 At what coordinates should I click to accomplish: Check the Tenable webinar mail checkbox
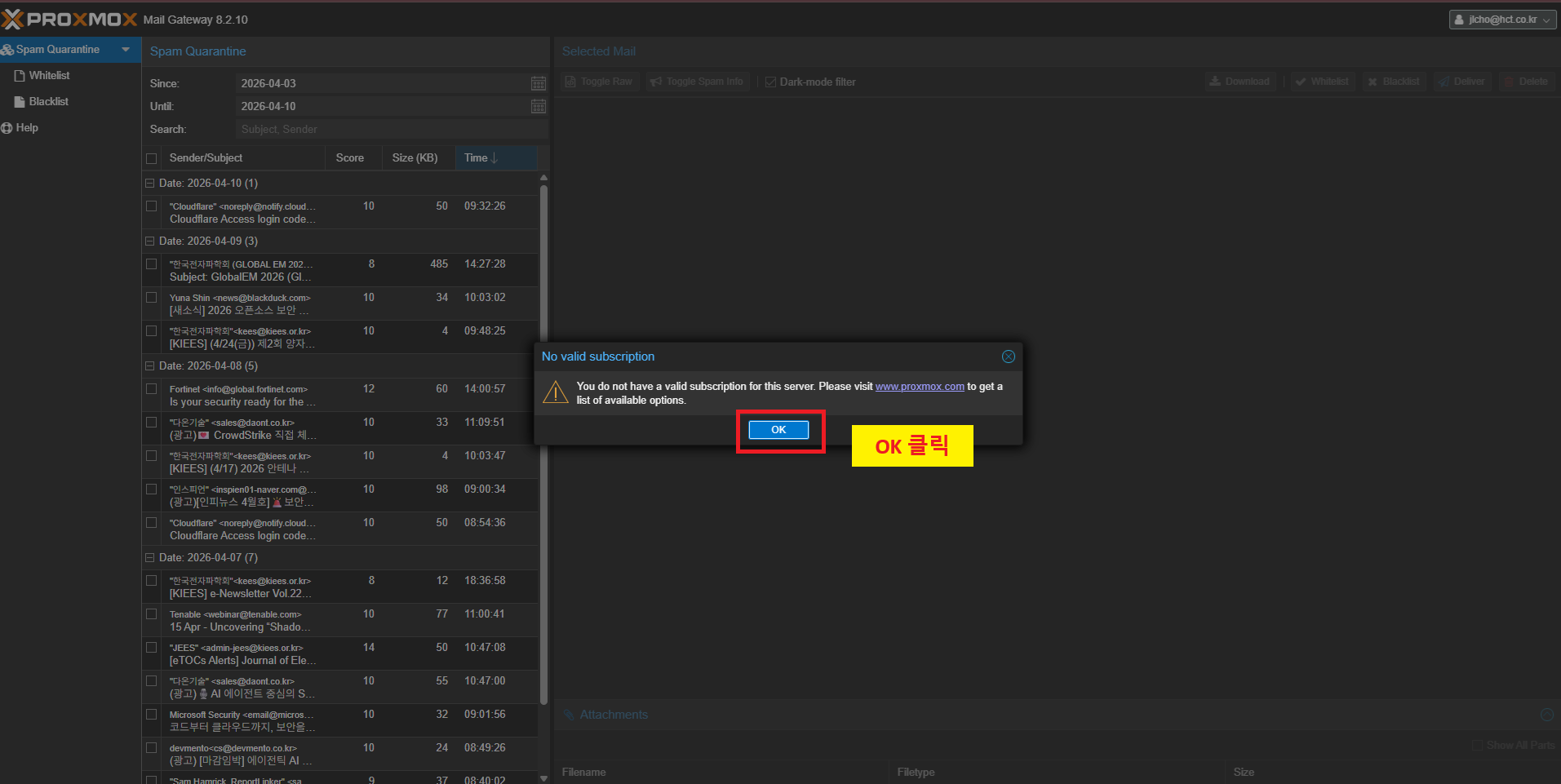(151, 614)
